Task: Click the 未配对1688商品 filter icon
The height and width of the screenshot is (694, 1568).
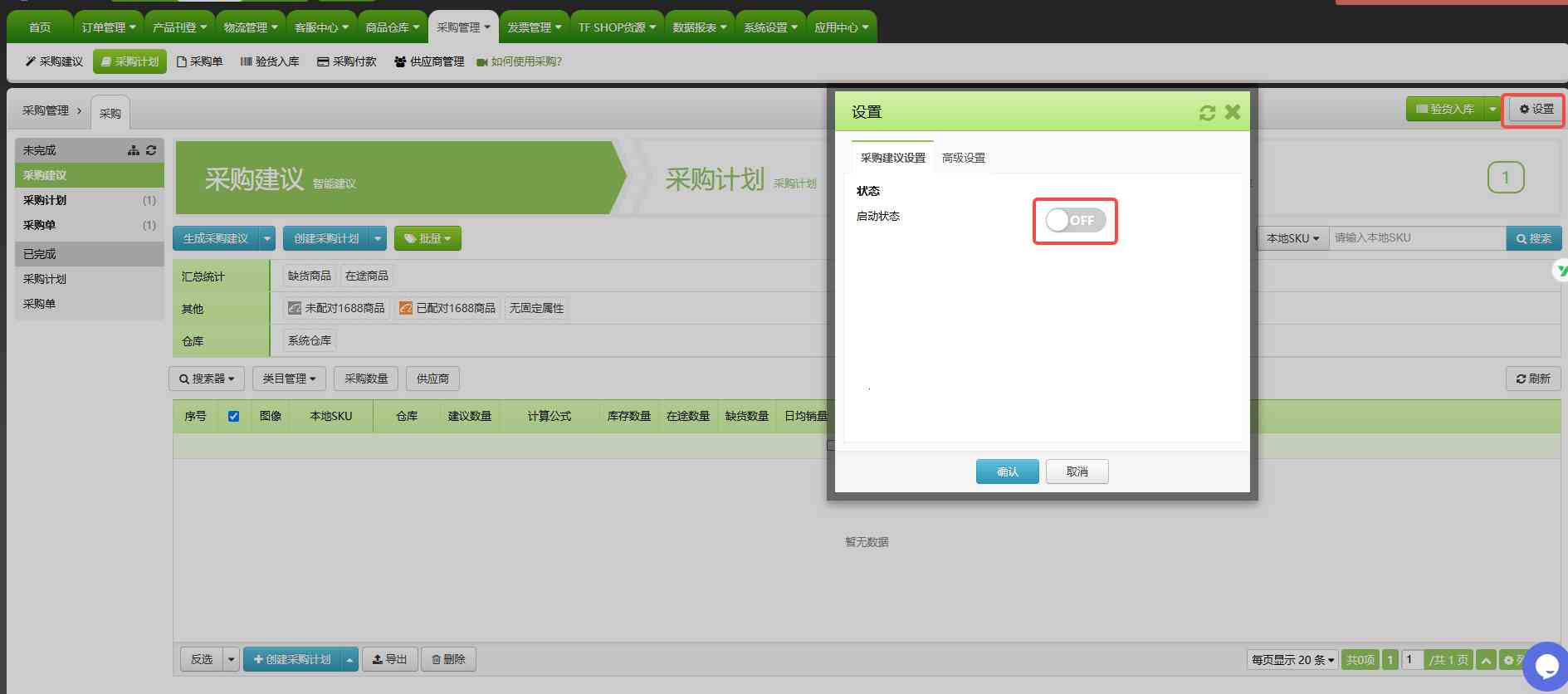Action: [294, 308]
